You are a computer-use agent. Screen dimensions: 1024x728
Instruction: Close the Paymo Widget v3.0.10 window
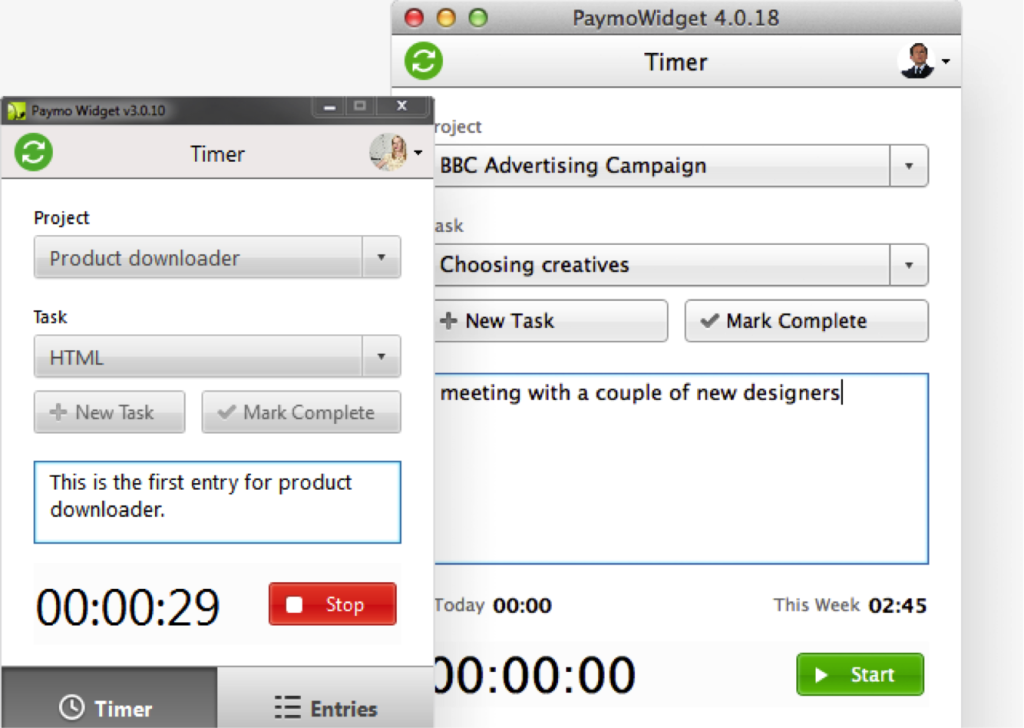pyautogui.click(x=402, y=106)
